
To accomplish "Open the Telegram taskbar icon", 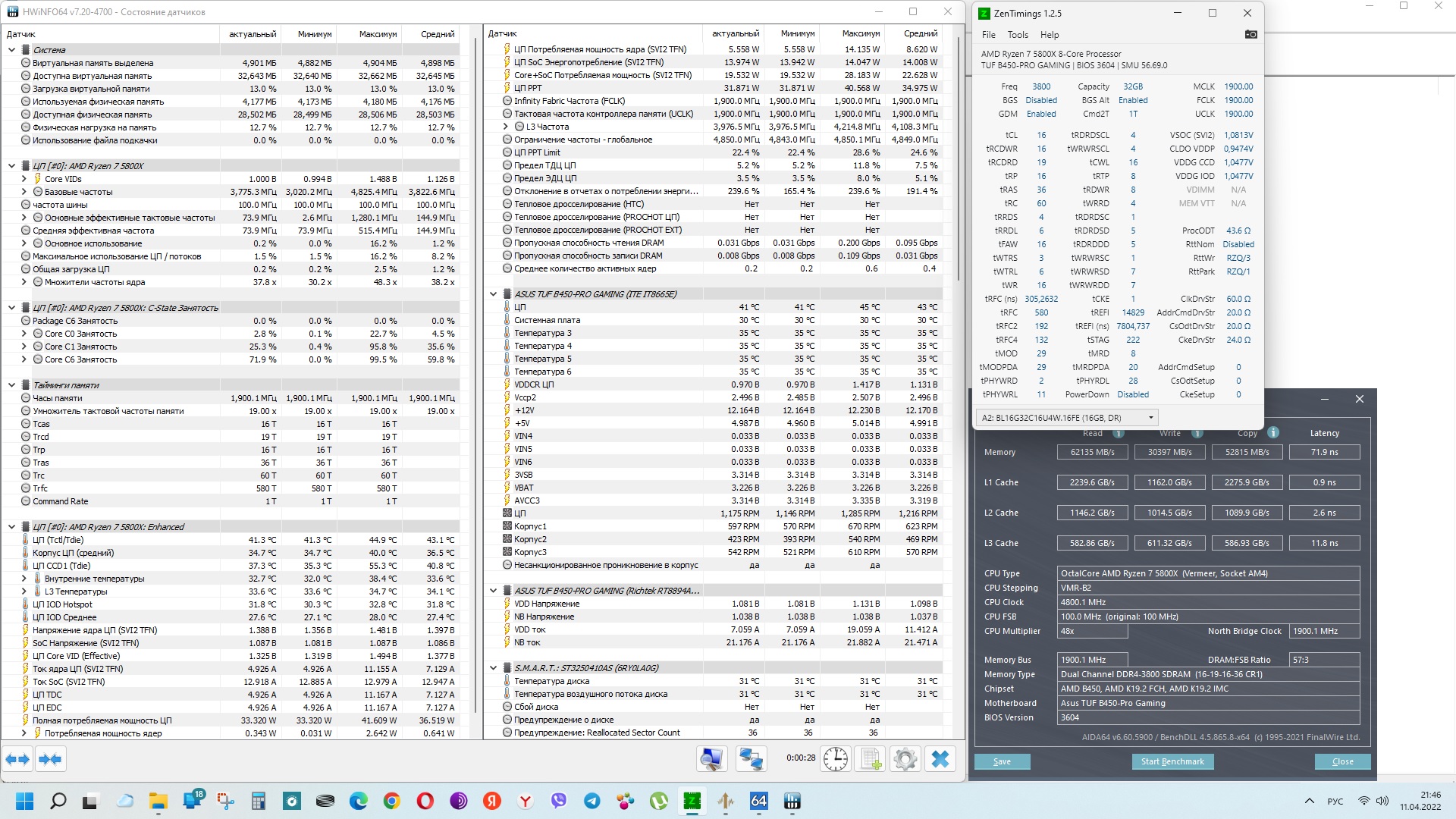I will [591, 801].
